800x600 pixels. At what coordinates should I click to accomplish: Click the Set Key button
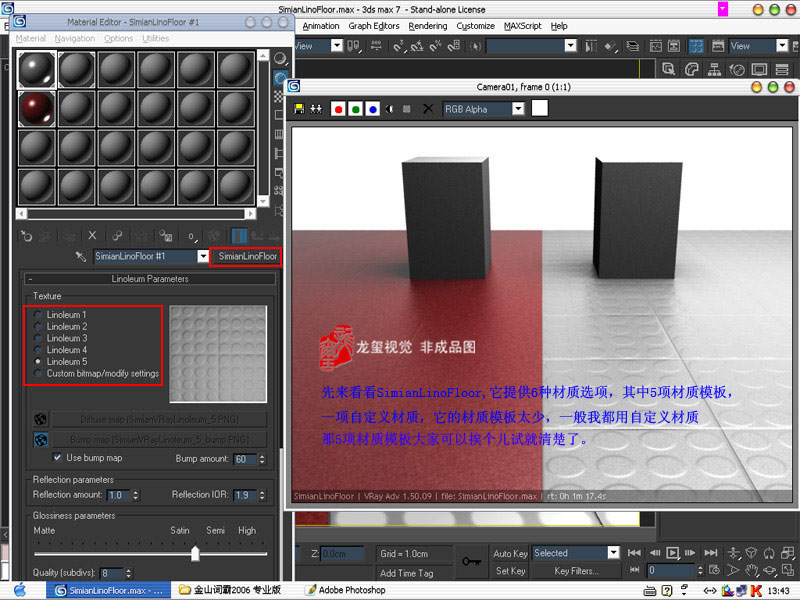coord(510,571)
